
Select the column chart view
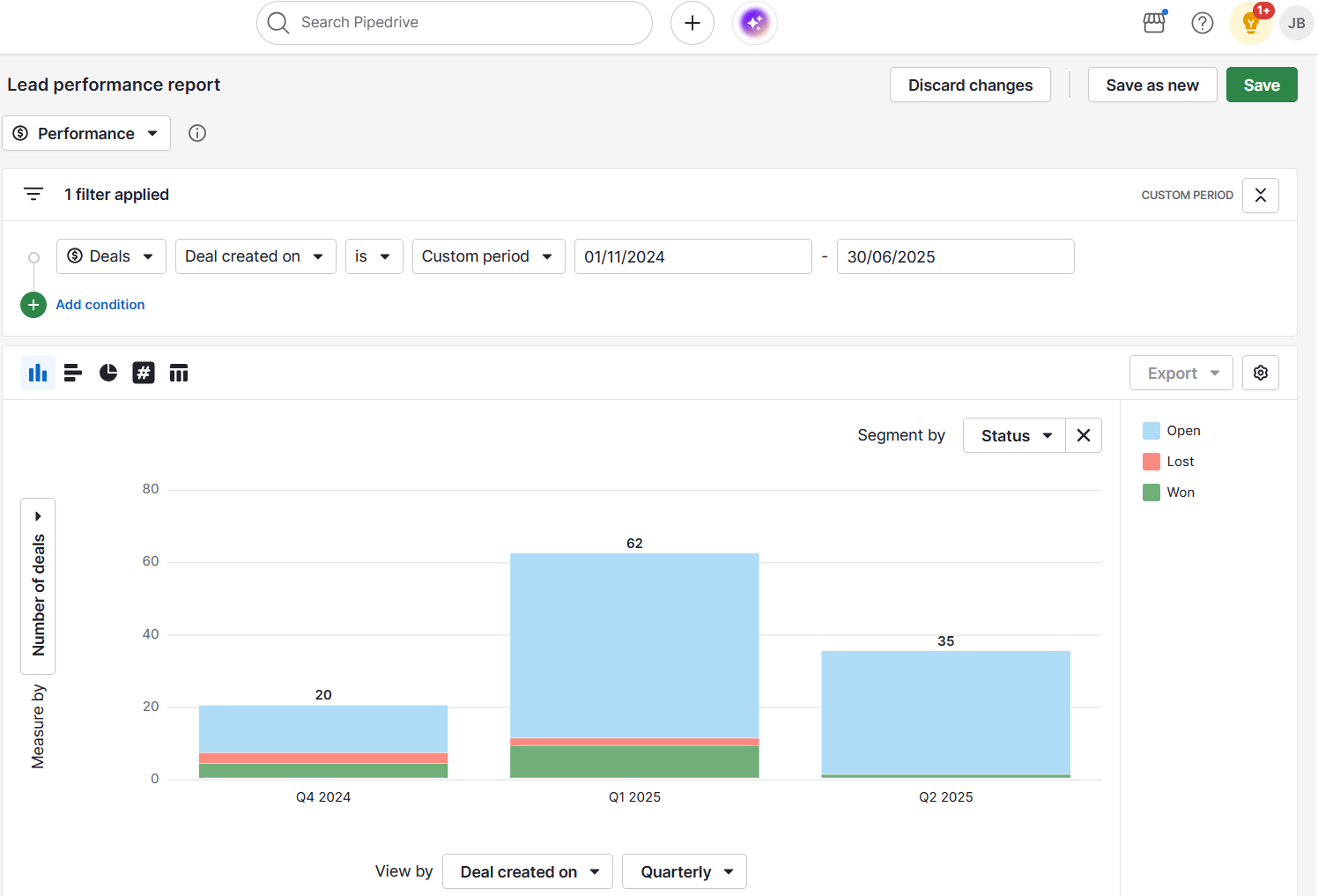coord(37,373)
